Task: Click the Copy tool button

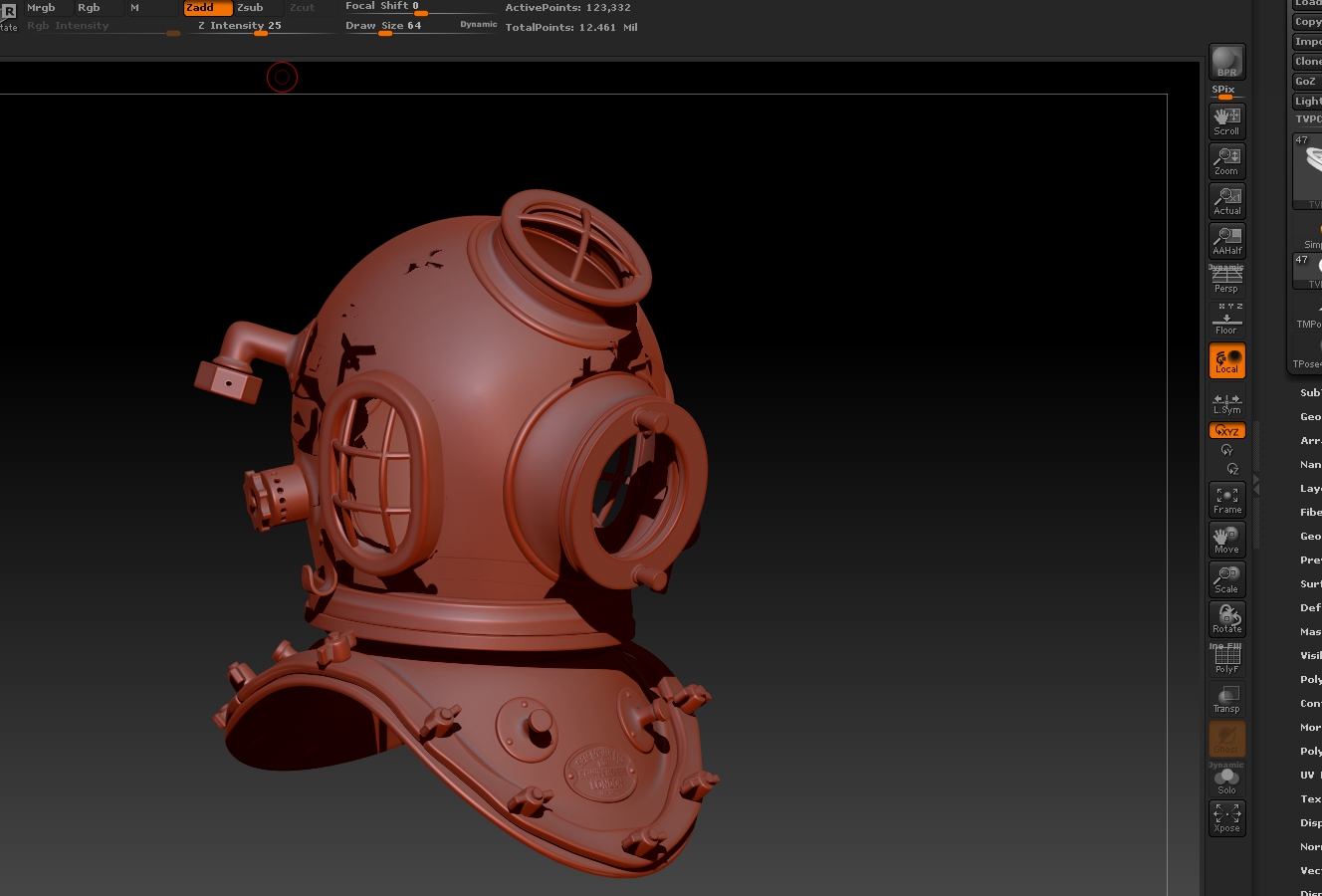Action: coord(1307,22)
